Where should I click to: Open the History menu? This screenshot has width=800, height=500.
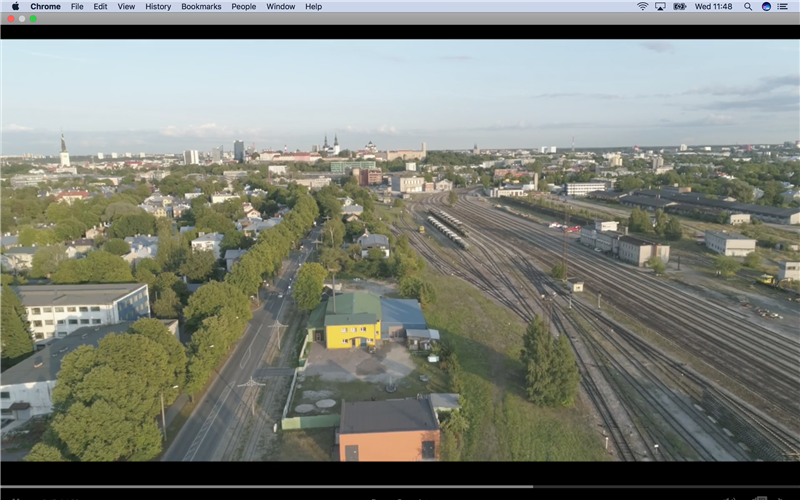[158, 6]
